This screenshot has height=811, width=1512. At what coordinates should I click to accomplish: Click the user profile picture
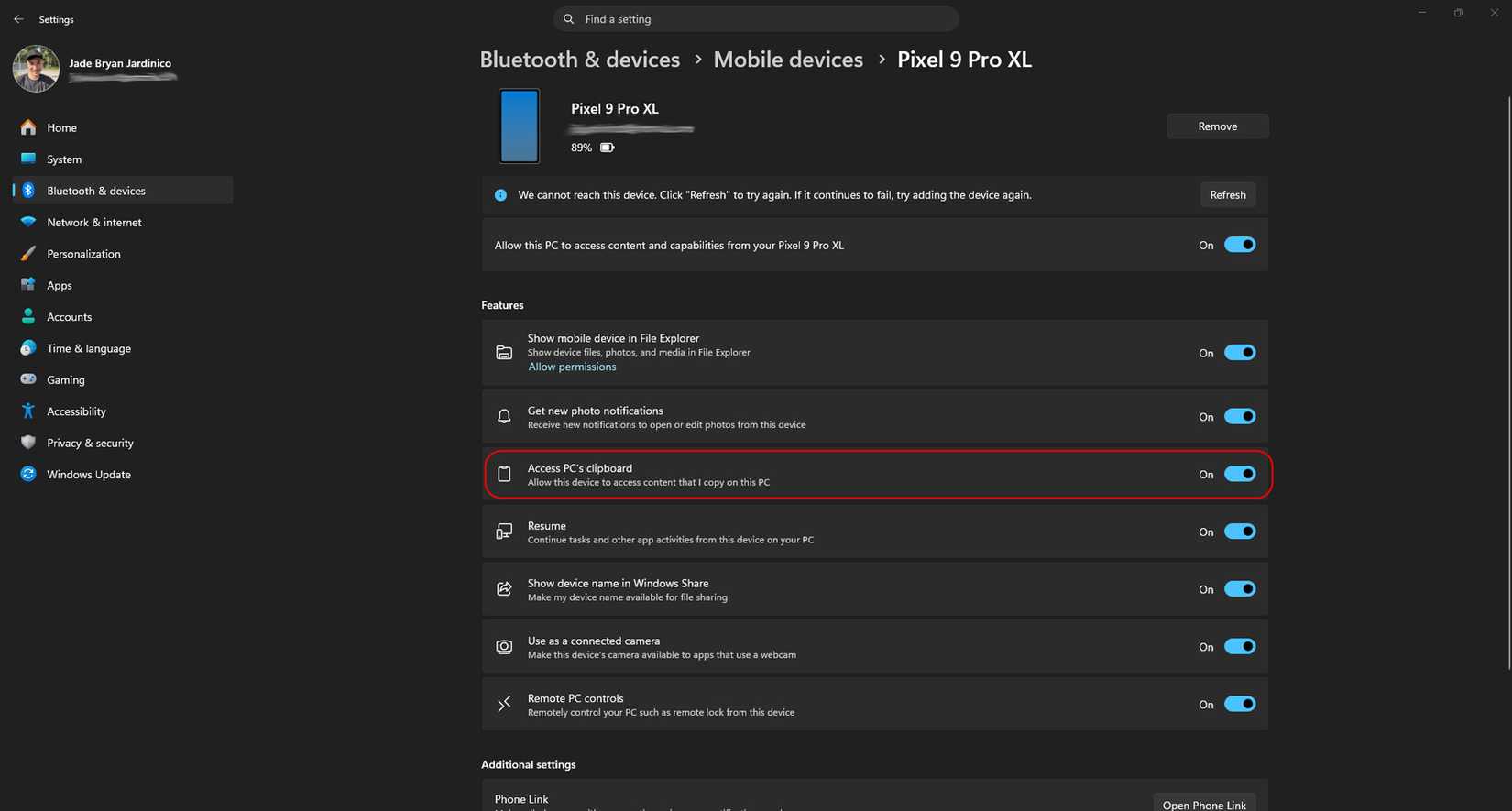coord(36,69)
